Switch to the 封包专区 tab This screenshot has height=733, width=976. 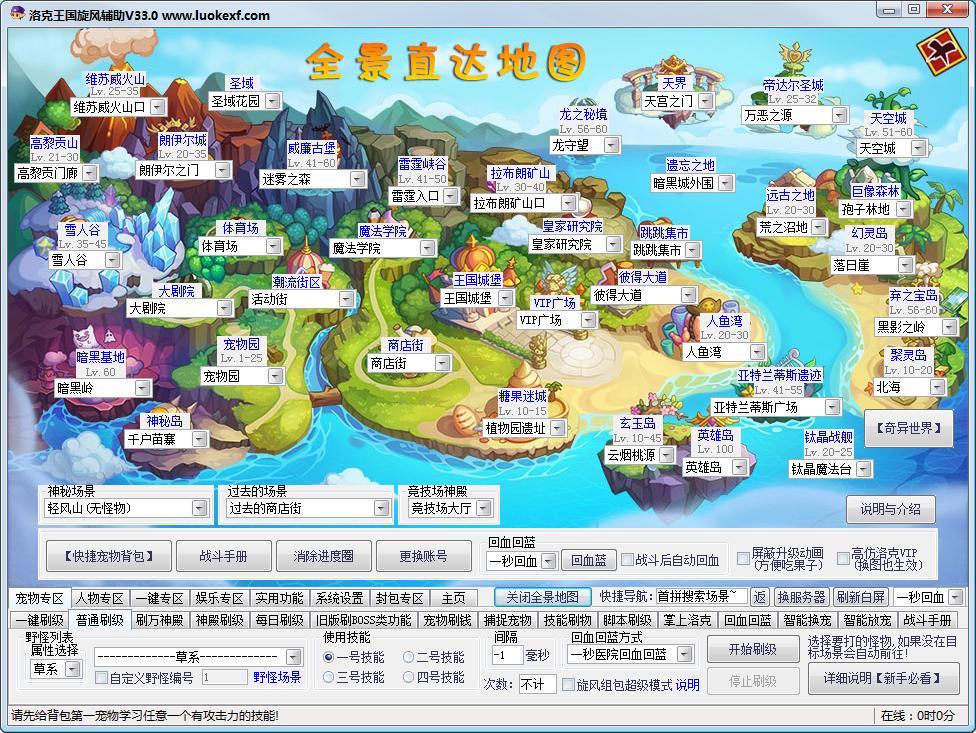pyautogui.click(x=399, y=599)
